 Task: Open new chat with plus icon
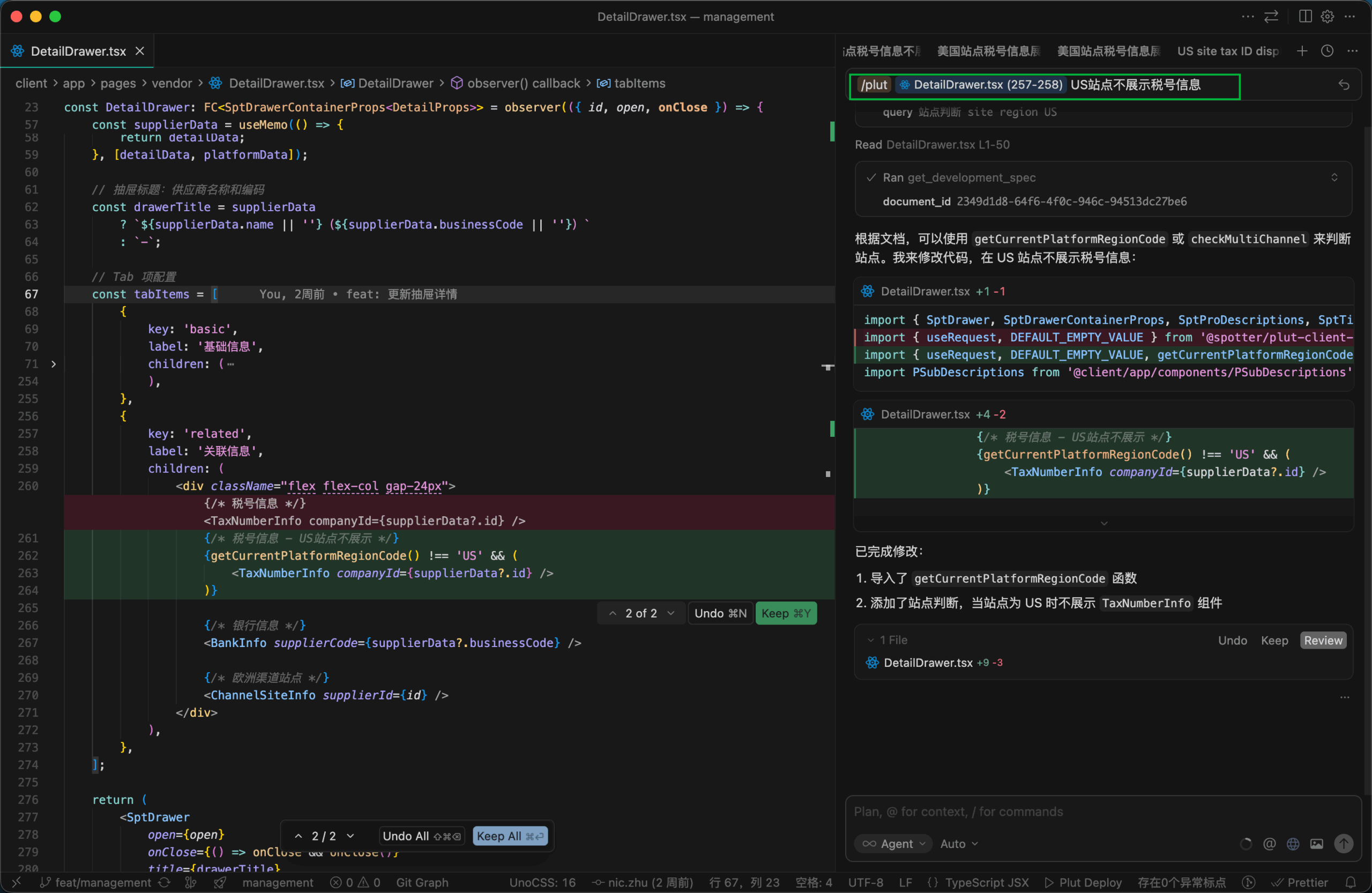(x=1302, y=51)
